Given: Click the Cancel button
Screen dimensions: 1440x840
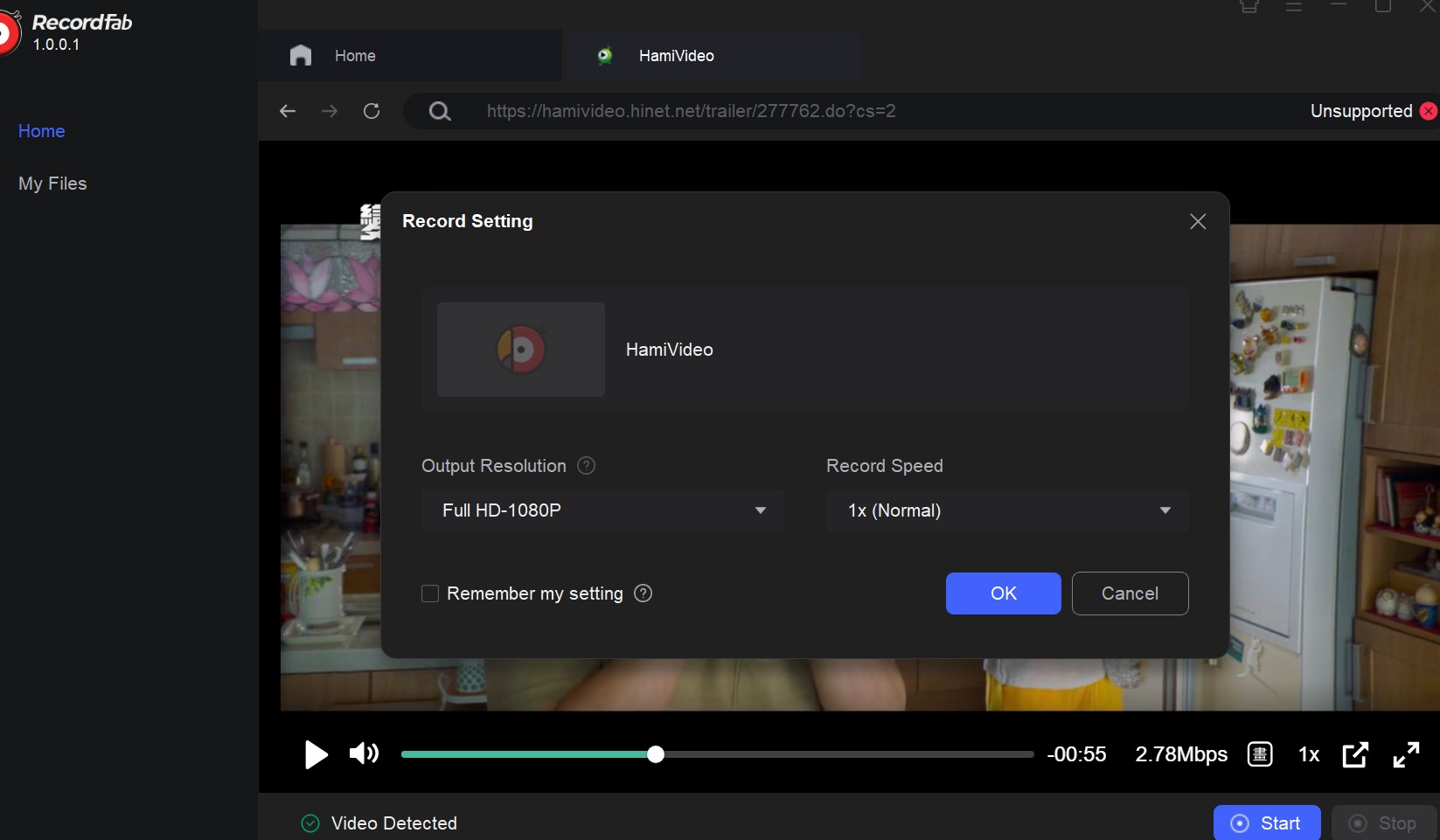Looking at the screenshot, I should pos(1130,594).
